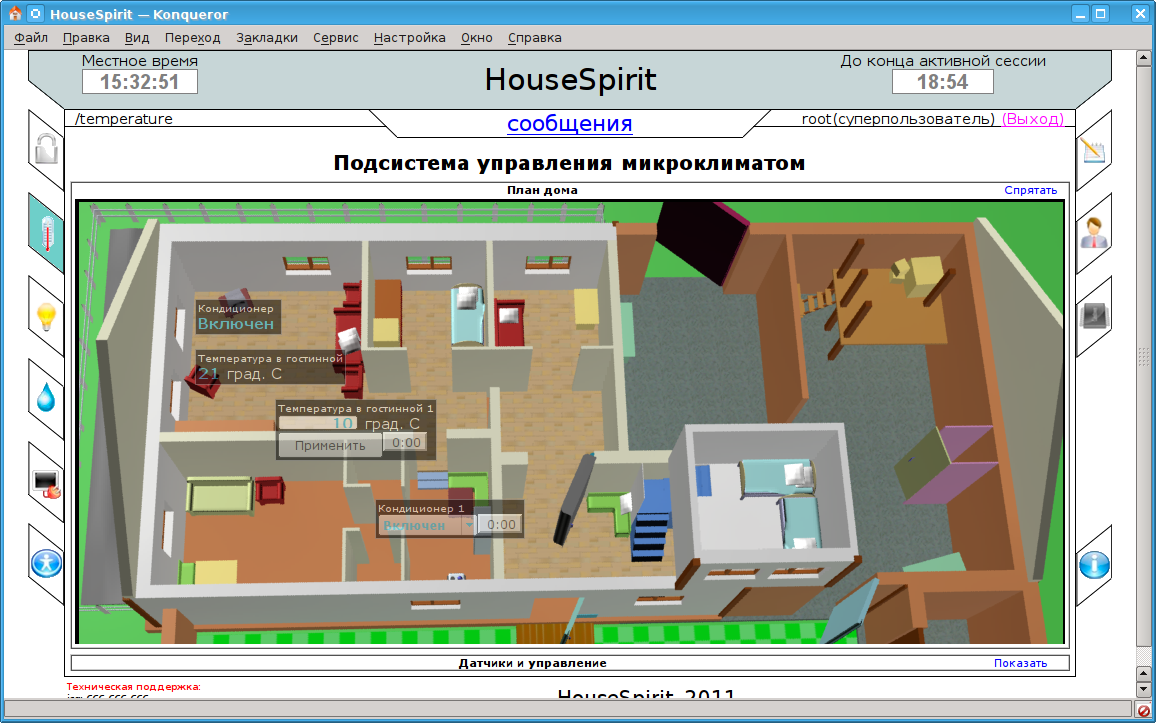Click the gray download tray icon

(1094, 316)
